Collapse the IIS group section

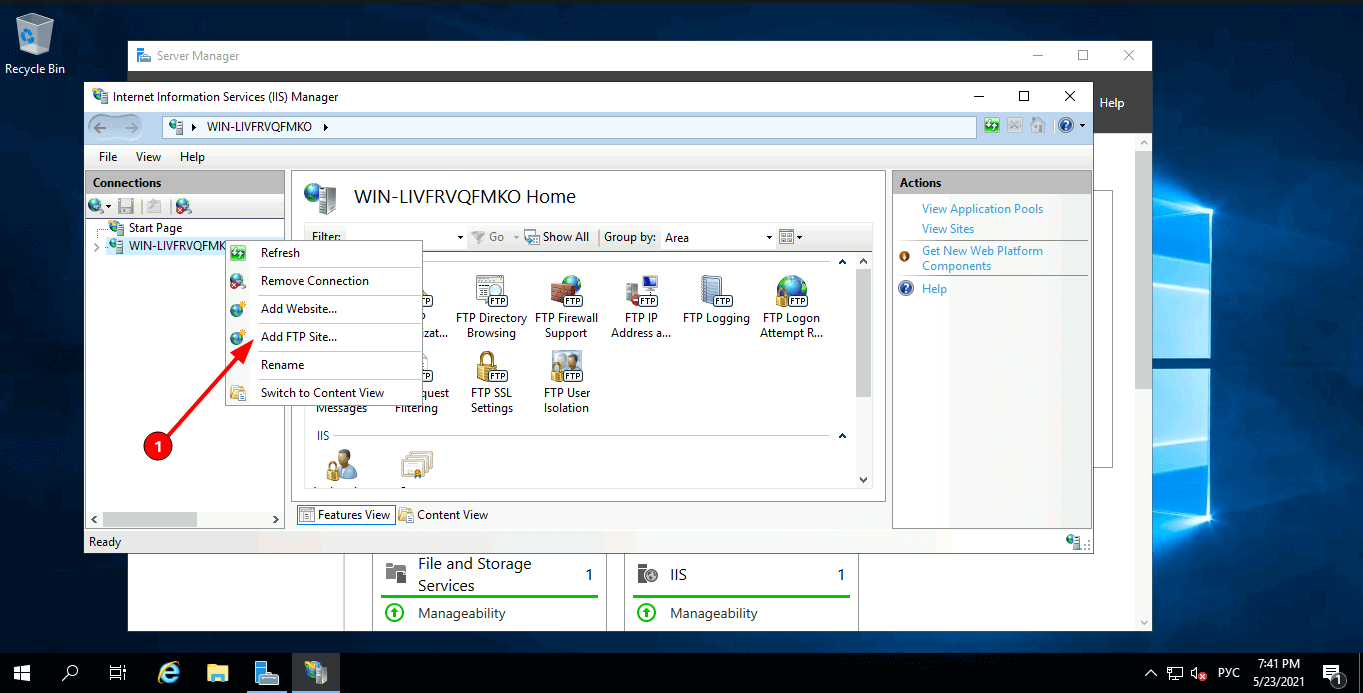click(x=842, y=436)
